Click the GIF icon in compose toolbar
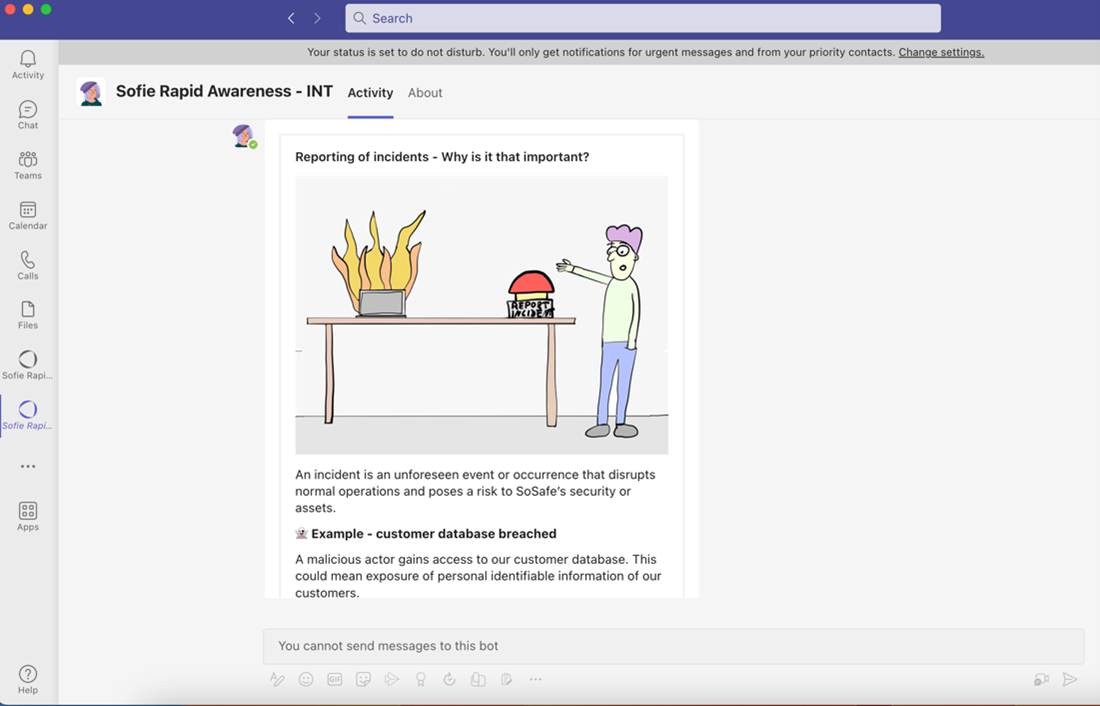Screen dimensions: 1100x706 tap(335, 680)
